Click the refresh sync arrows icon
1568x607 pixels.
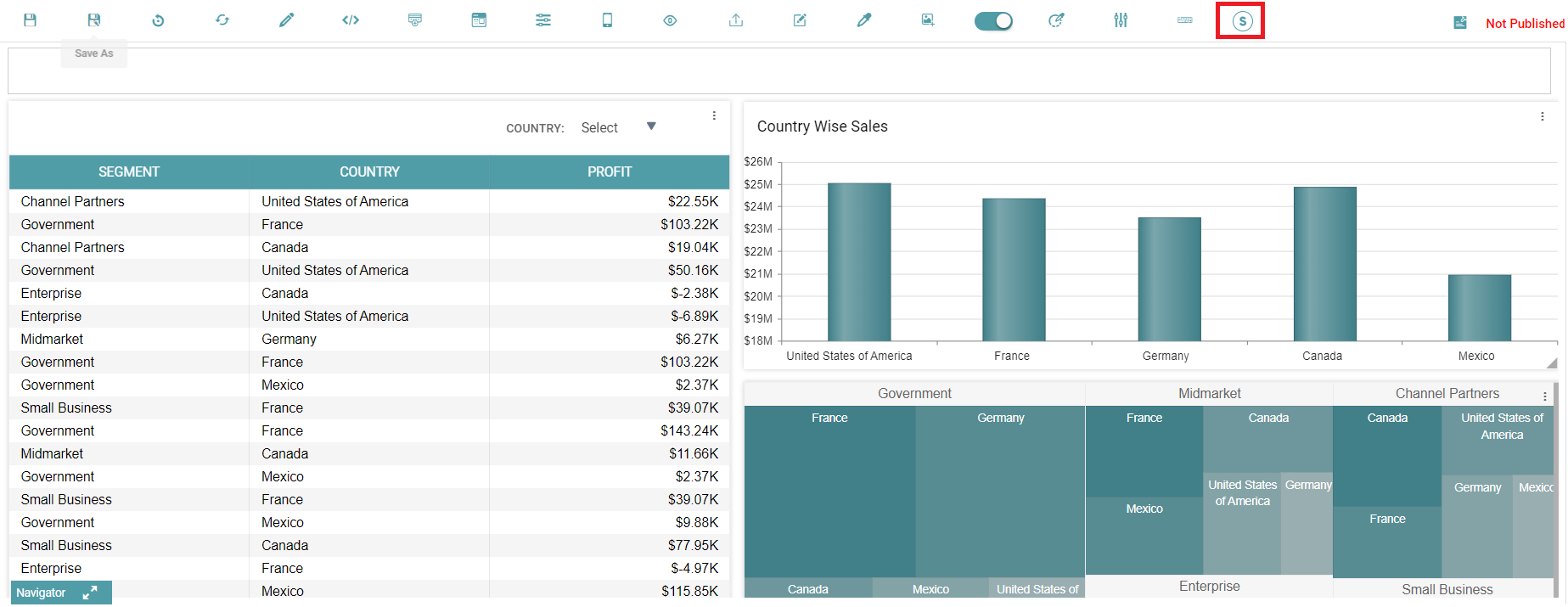pyautogui.click(x=222, y=20)
